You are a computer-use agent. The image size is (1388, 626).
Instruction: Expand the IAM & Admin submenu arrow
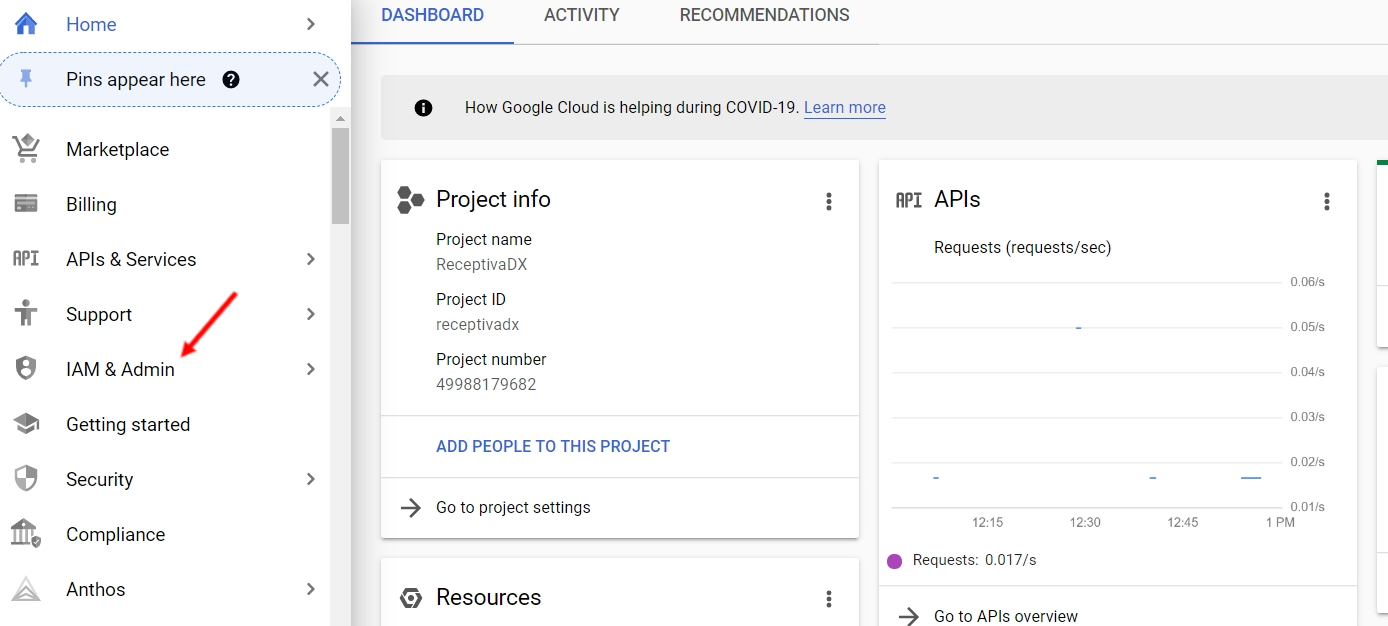[x=311, y=369]
